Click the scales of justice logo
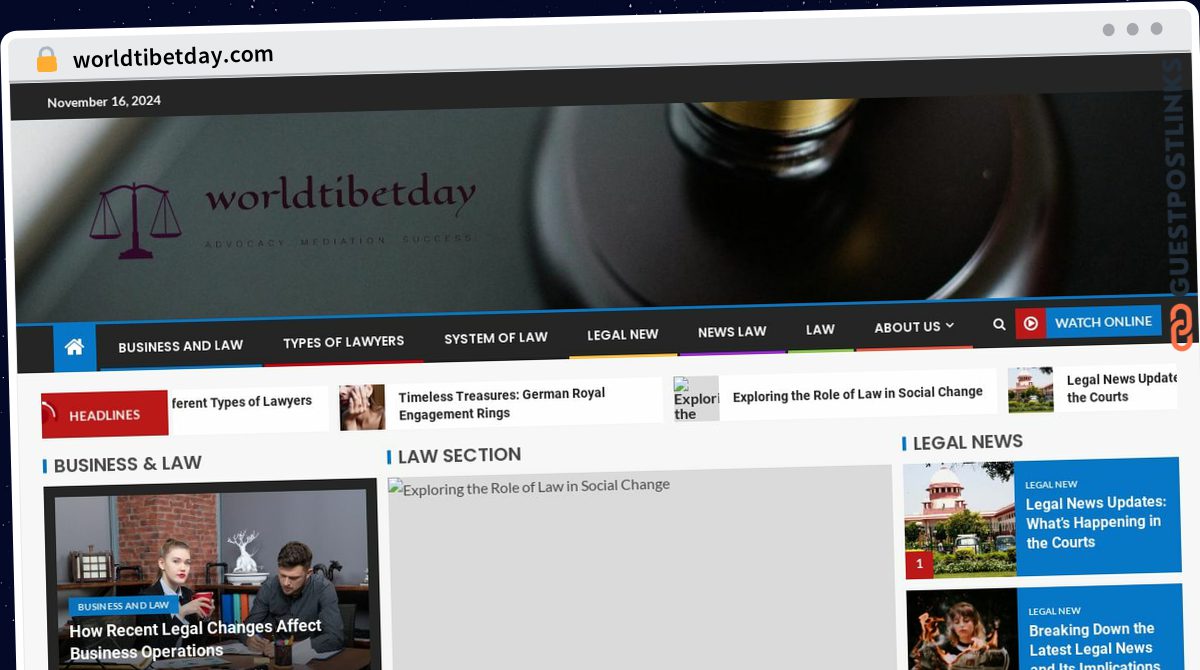This screenshot has width=1200, height=670. (135, 220)
